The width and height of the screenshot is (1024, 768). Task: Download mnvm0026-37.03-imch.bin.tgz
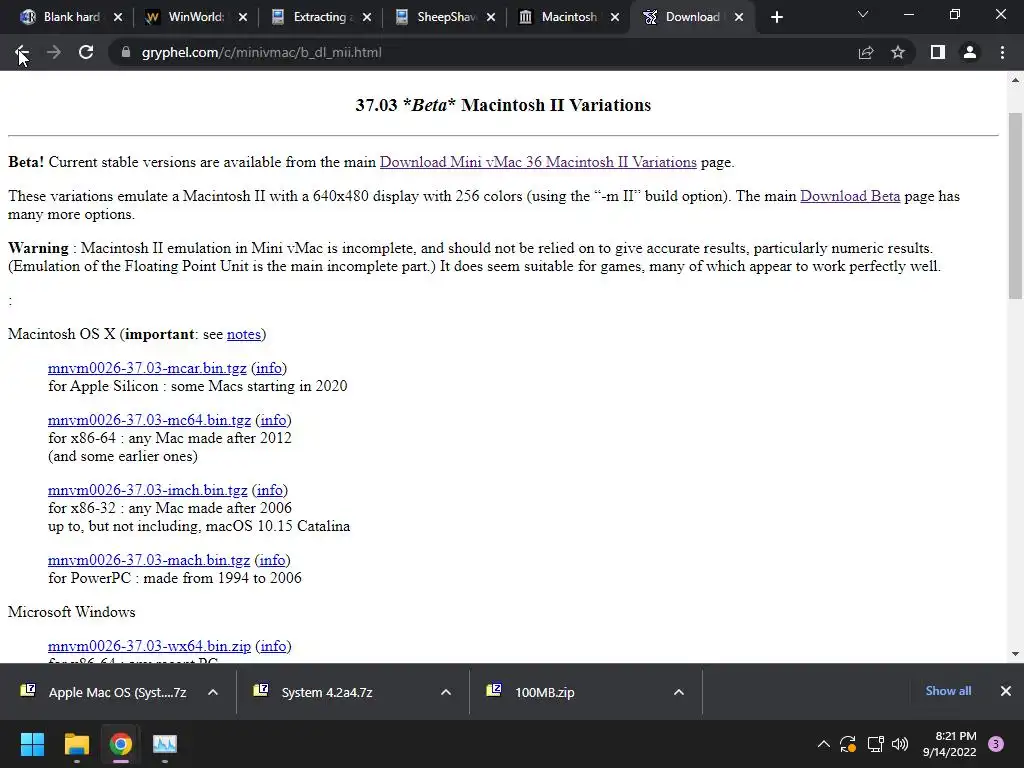(x=148, y=490)
